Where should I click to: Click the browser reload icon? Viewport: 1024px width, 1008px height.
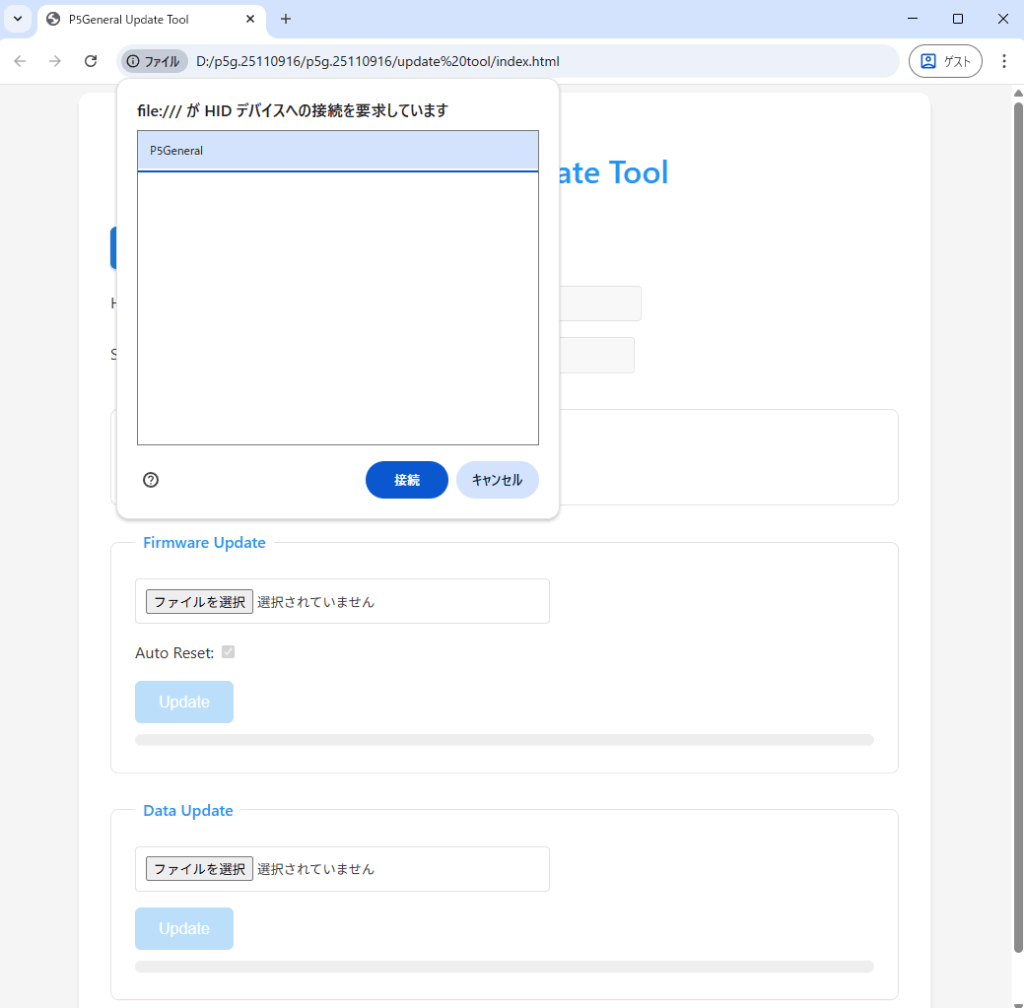point(90,61)
